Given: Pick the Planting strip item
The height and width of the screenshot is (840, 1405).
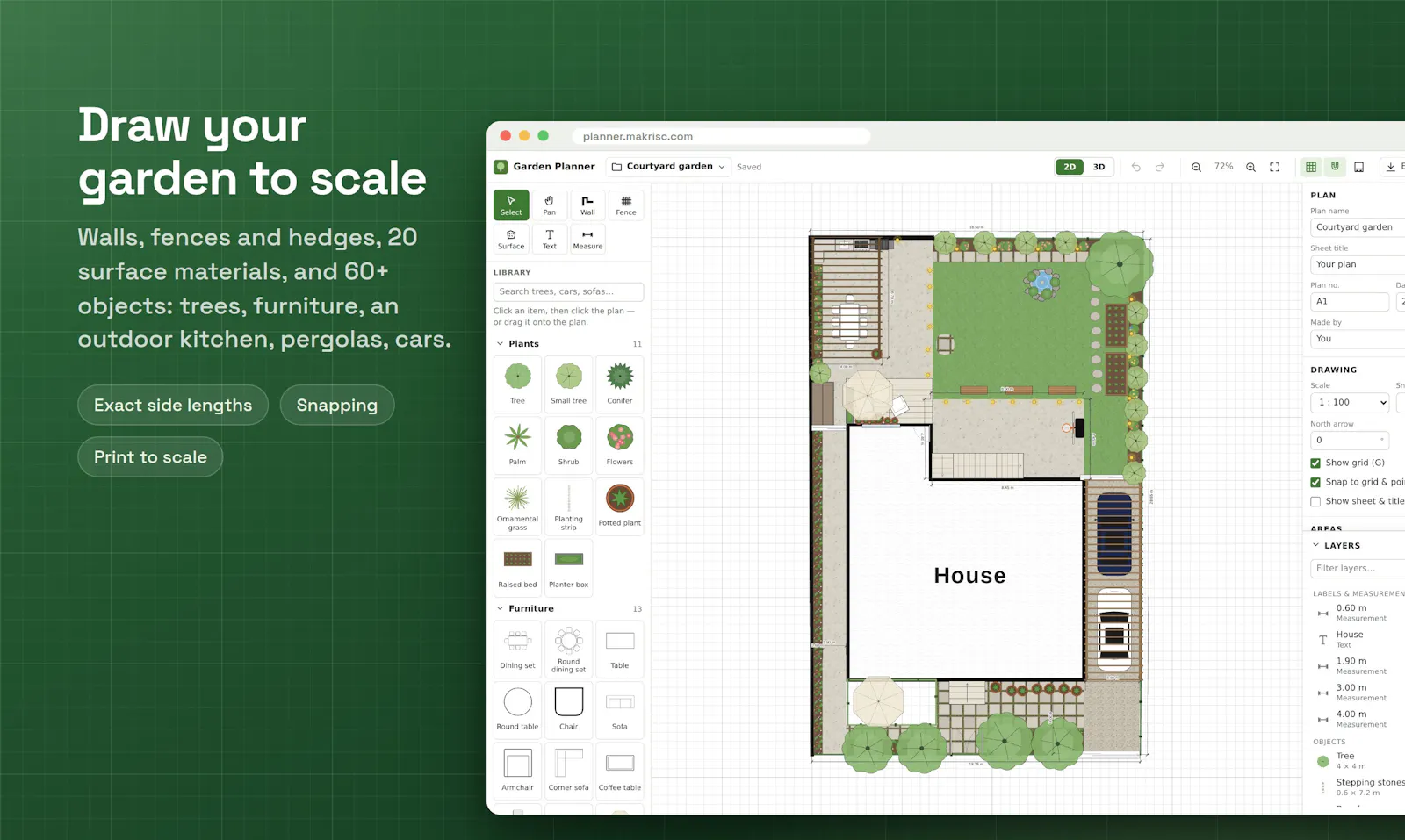Looking at the screenshot, I should [569, 506].
